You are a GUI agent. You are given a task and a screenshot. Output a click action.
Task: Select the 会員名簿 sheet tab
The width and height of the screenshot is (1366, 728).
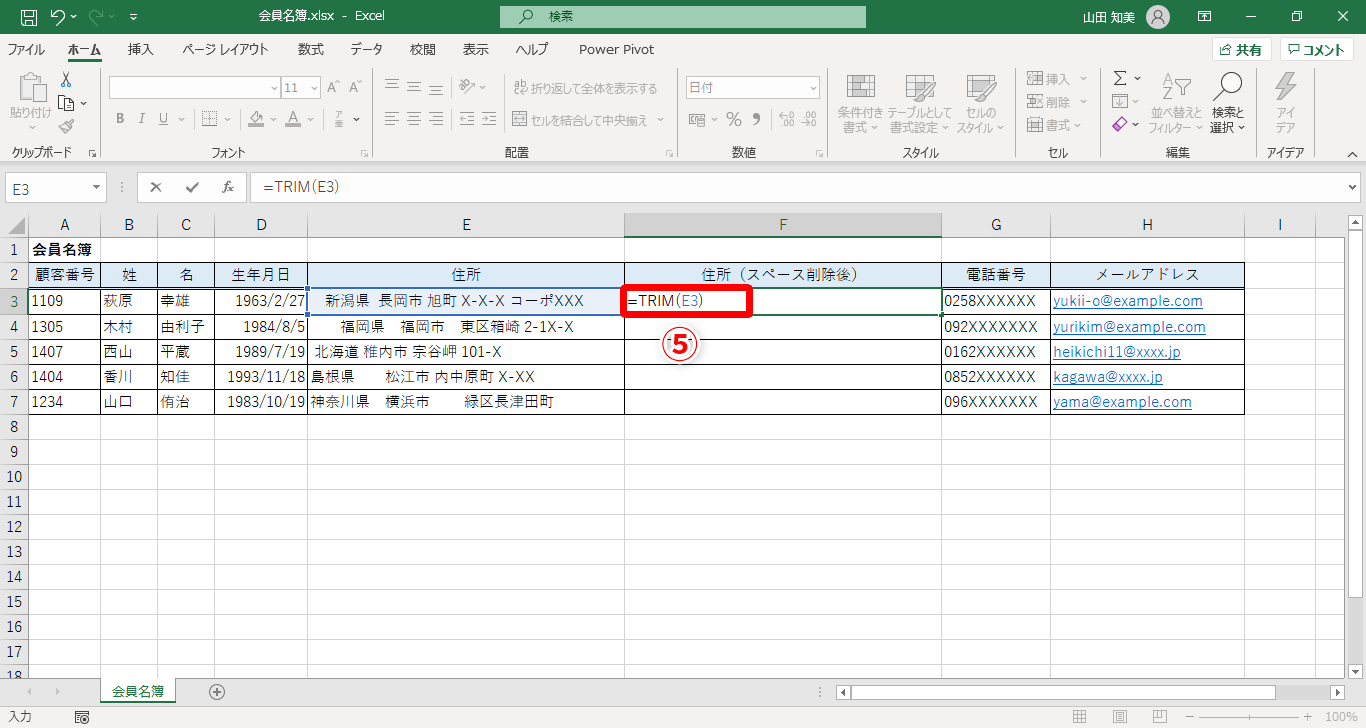click(x=138, y=691)
